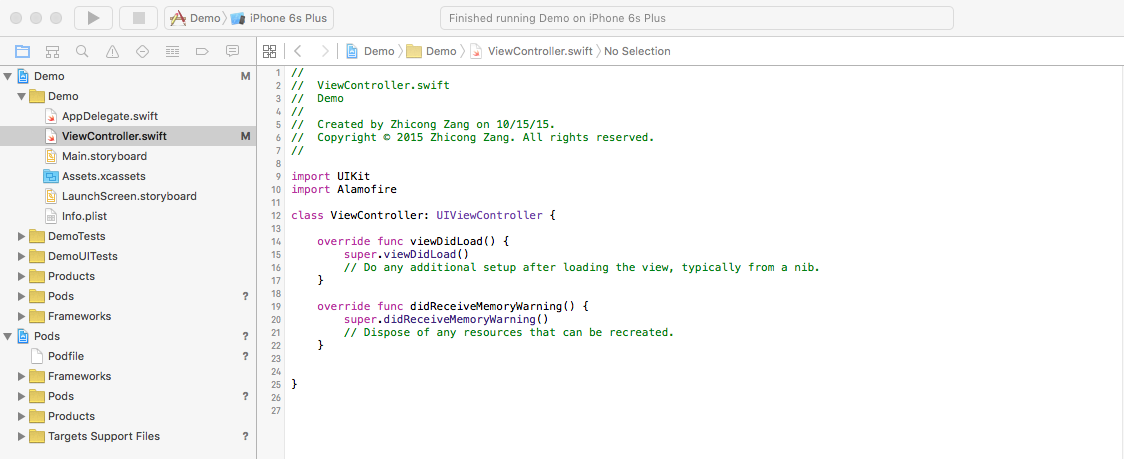Click 'import UIKit' line in editor
The height and width of the screenshot is (459, 1124).
click(x=330, y=176)
